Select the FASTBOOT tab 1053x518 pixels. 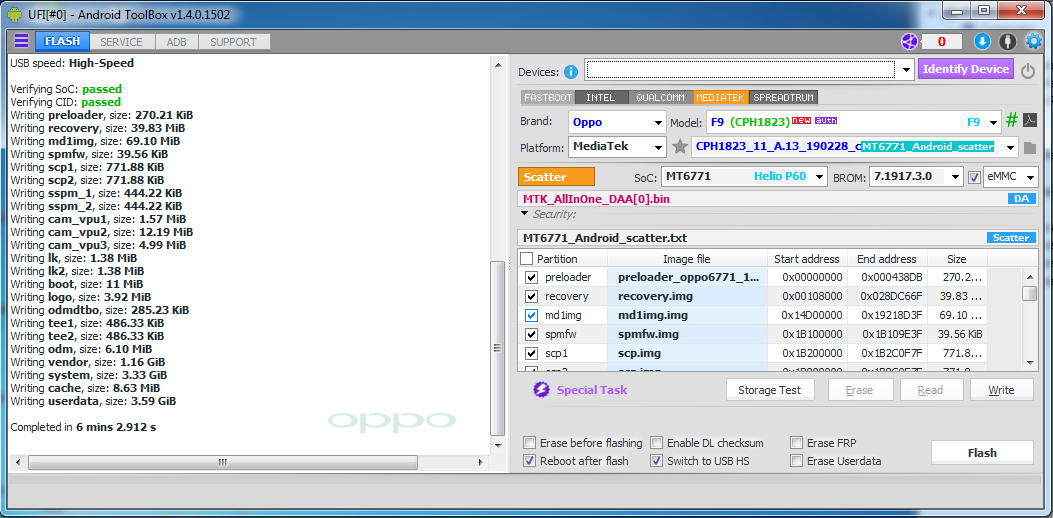click(x=547, y=97)
